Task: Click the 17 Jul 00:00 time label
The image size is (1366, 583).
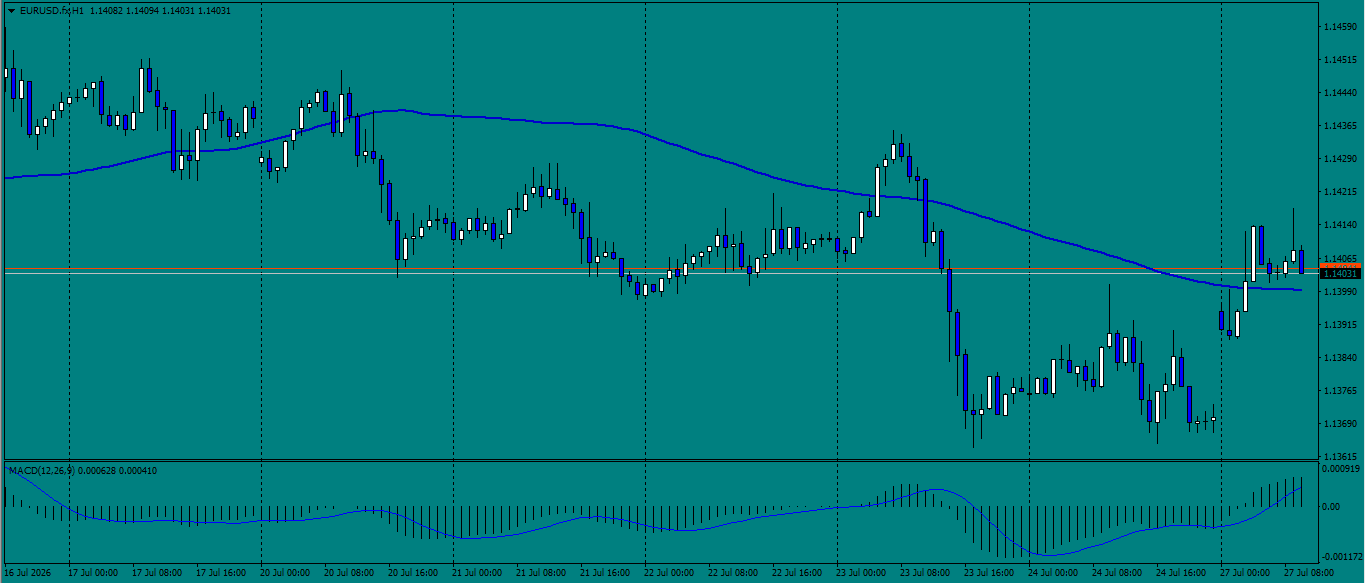Action: [x=93, y=574]
